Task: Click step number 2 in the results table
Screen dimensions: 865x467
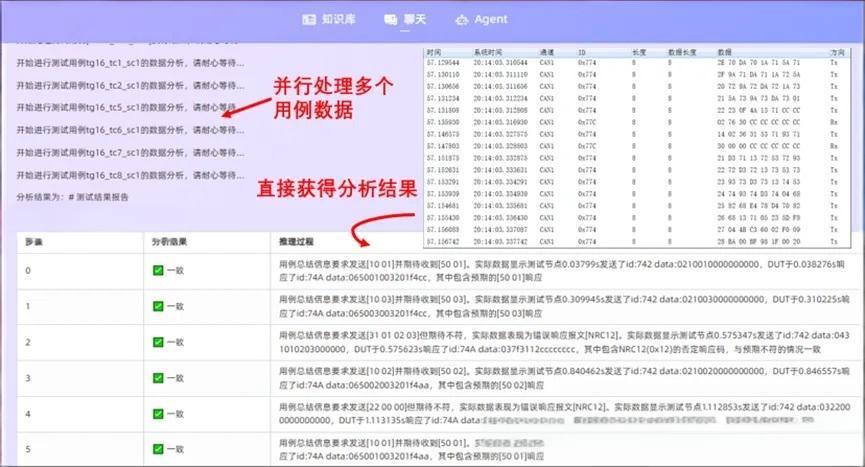Action: pyautogui.click(x=28, y=342)
